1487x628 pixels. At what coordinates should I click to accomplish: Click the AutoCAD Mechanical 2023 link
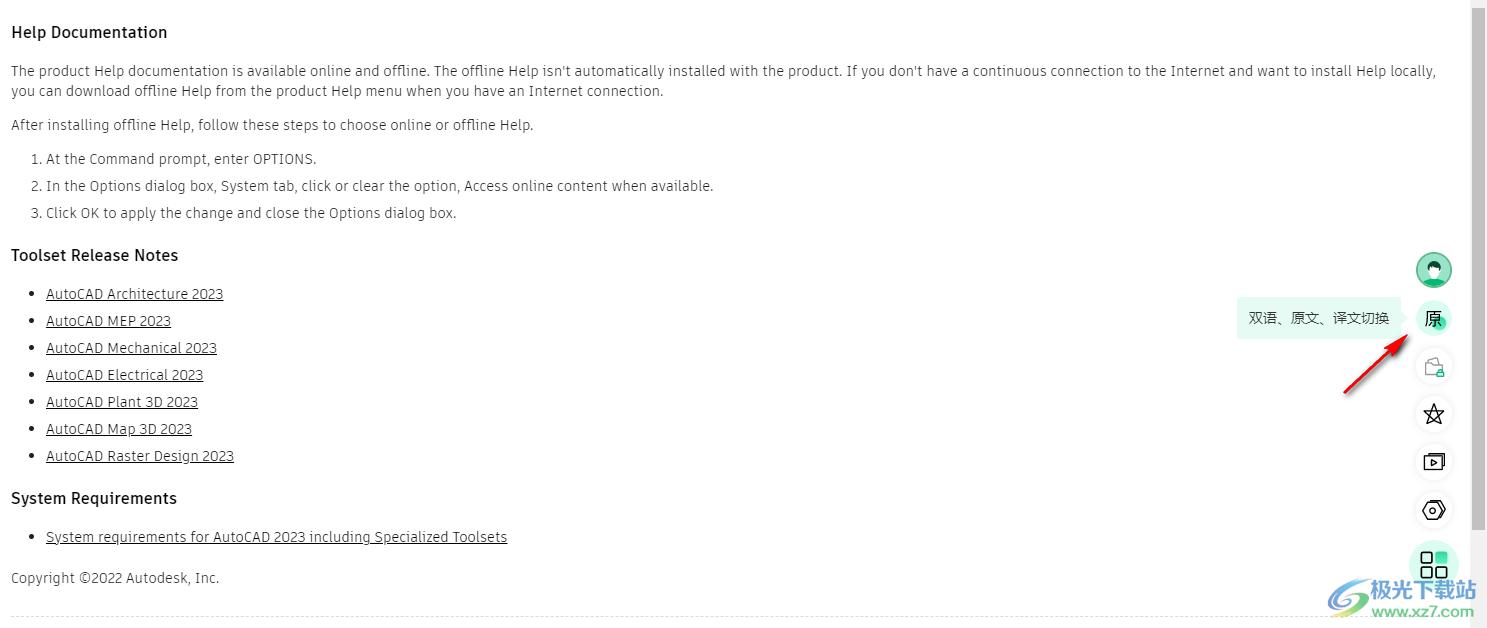131,348
